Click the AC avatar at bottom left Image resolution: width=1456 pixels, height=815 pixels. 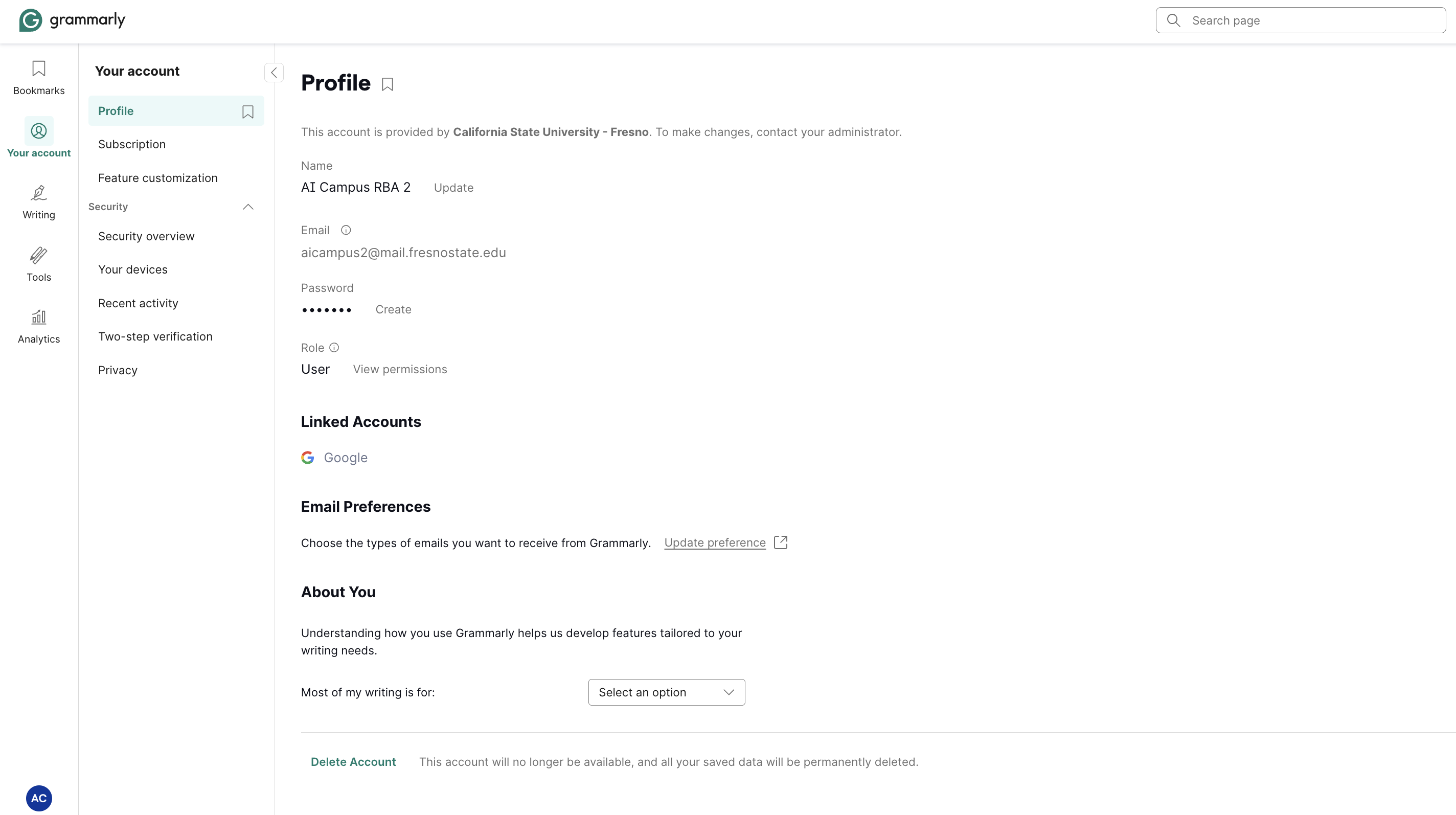[38, 798]
